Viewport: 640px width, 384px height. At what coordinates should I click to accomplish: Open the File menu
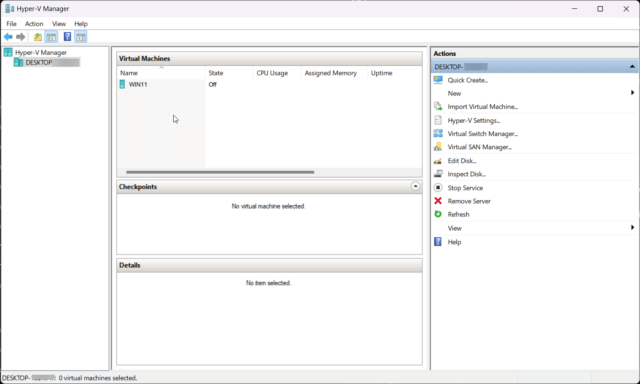tap(11, 24)
